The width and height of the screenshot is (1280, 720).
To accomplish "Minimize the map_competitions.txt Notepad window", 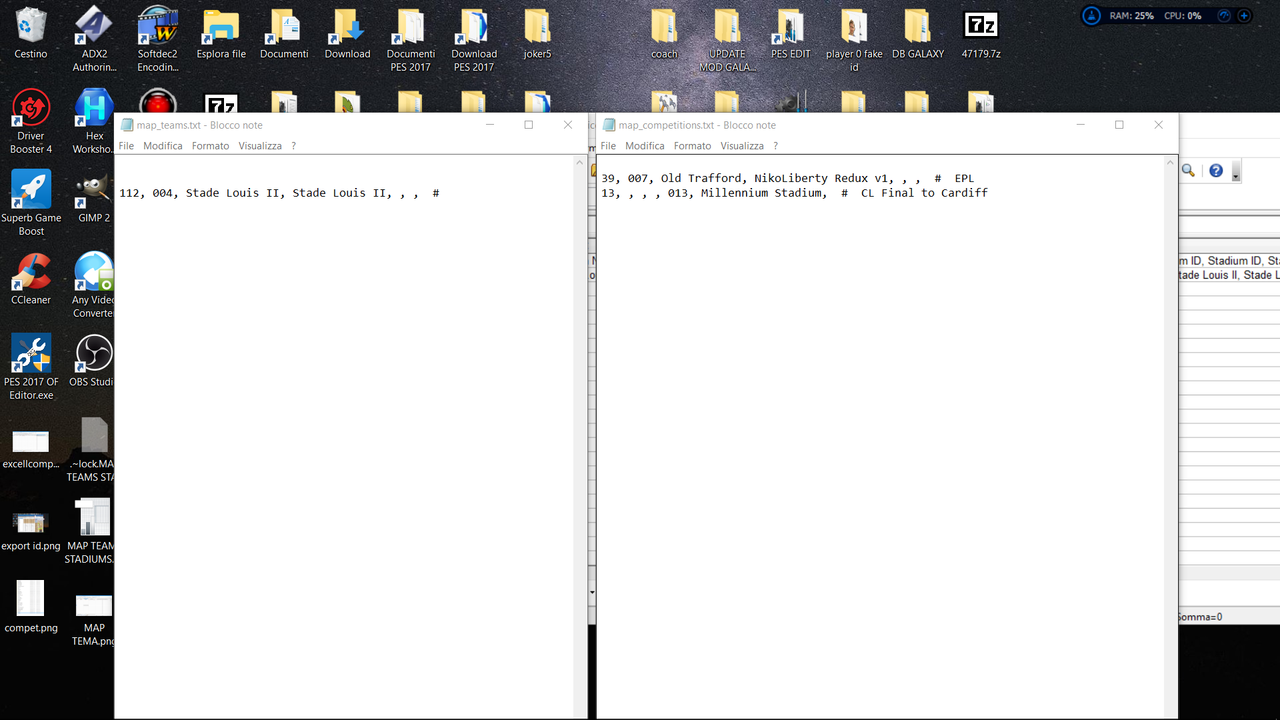I will coord(1080,125).
